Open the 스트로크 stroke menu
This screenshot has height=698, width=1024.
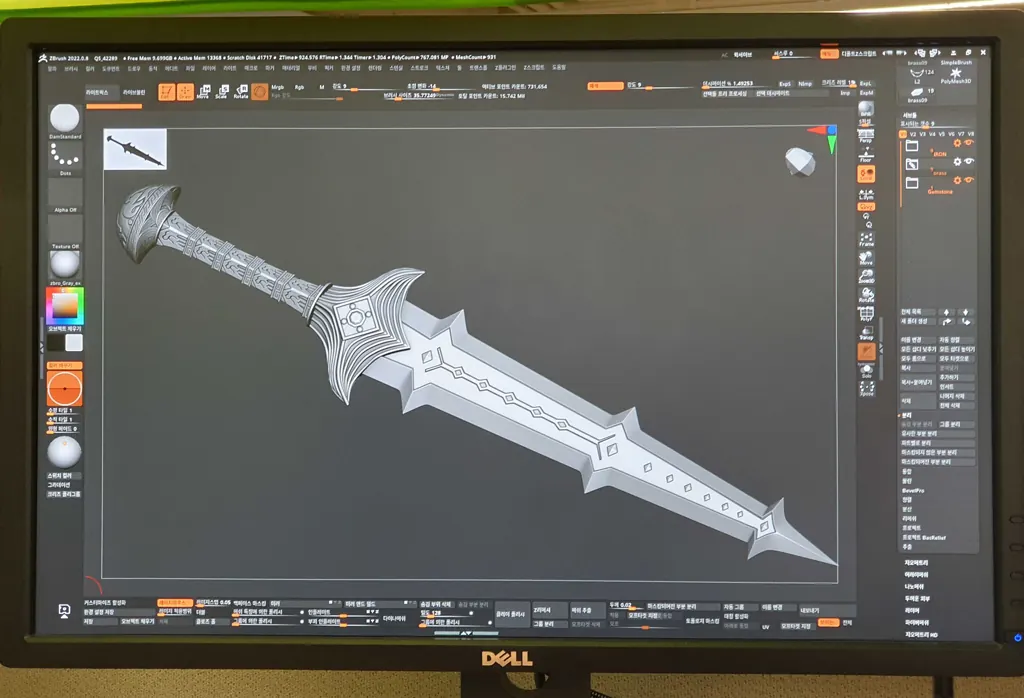tap(419, 68)
